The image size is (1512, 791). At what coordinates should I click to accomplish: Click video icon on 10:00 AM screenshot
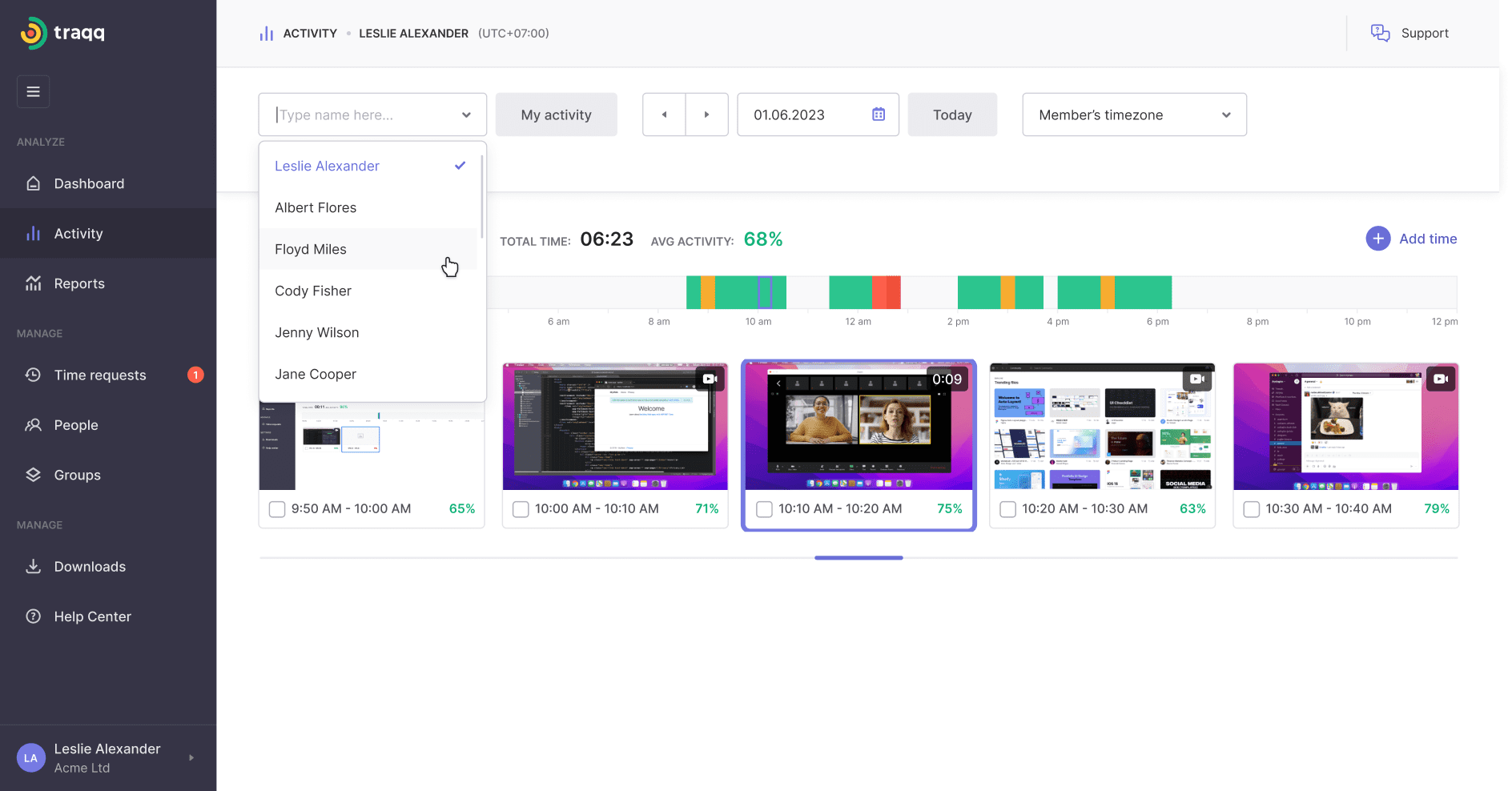710,379
